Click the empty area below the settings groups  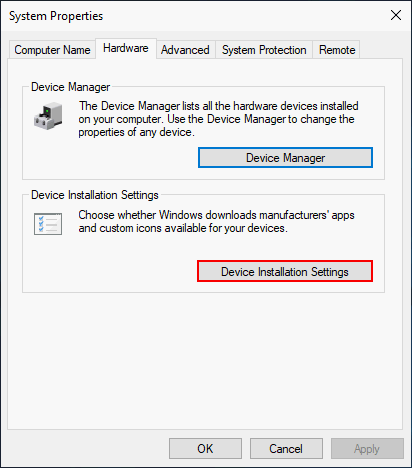pos(205,360)
